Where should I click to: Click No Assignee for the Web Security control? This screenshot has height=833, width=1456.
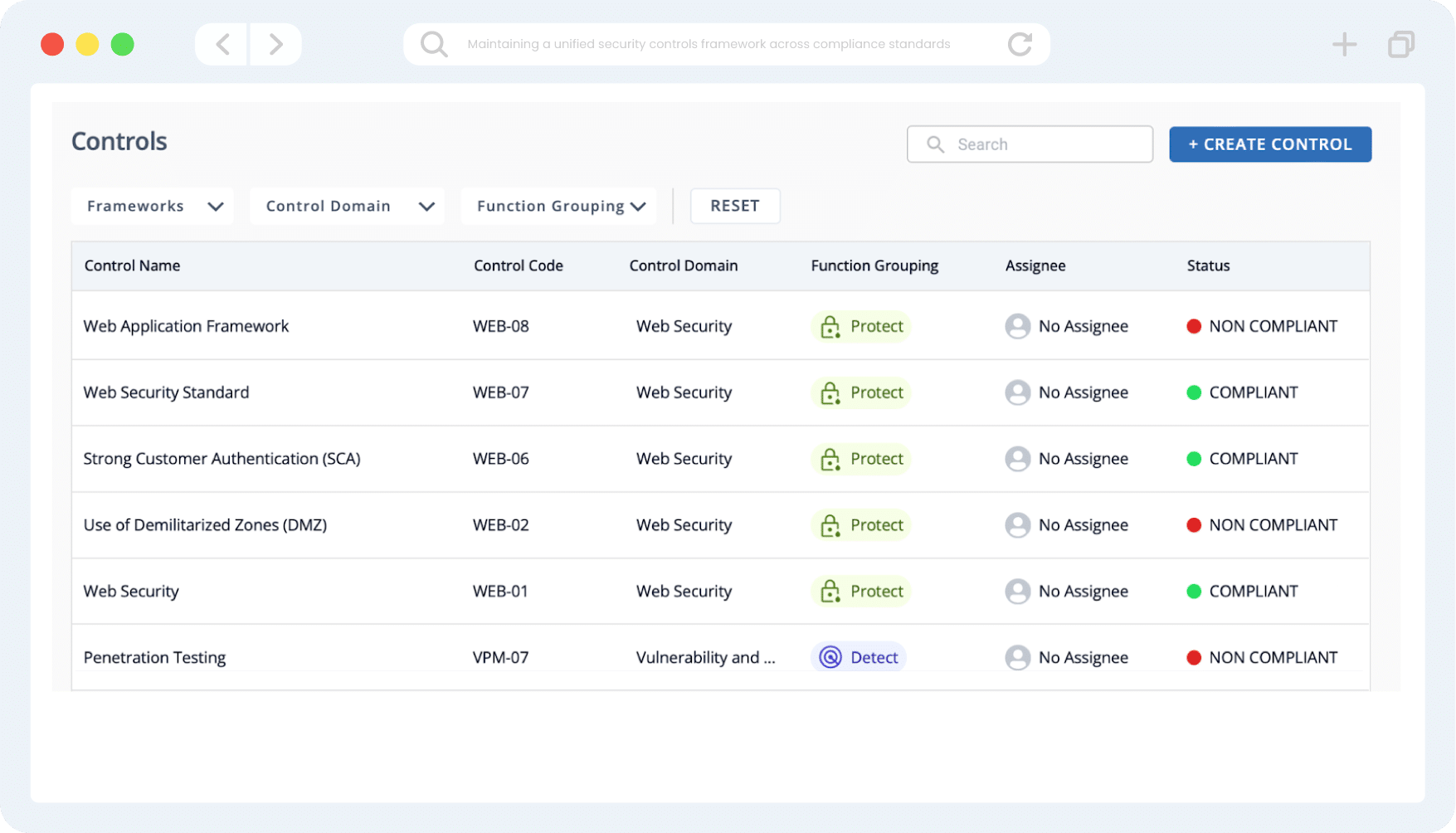click(1083, 592)
